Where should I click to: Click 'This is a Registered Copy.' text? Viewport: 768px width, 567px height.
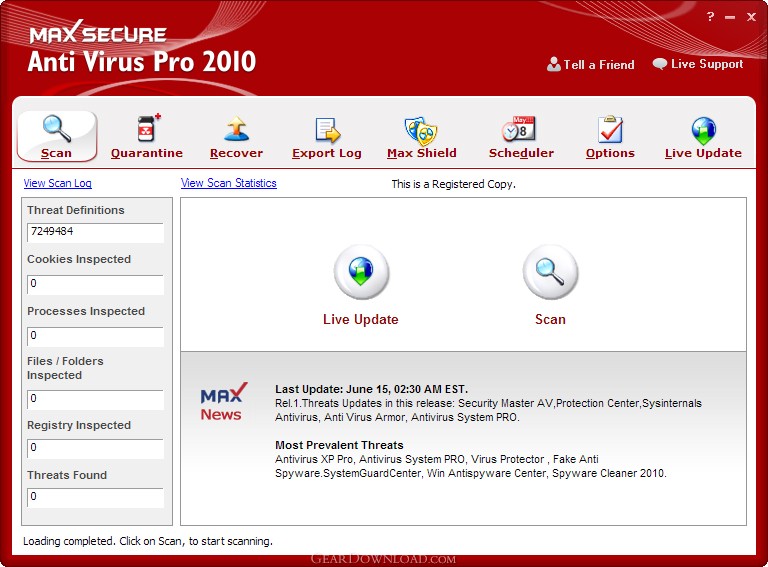(x=454, y=184)
